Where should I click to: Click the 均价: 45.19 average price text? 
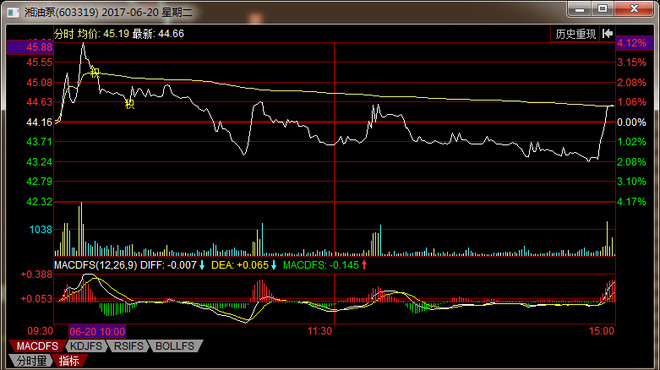tap(104, 34)
